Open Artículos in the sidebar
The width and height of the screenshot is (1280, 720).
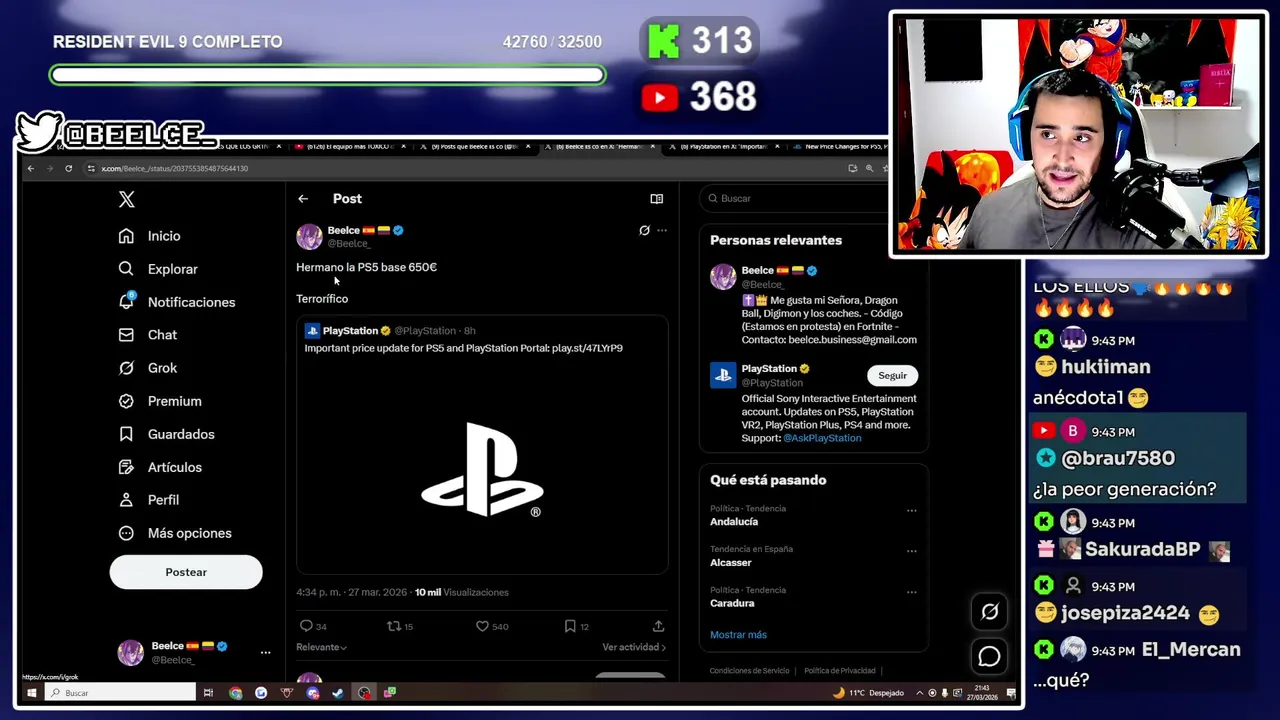pyautogui.click(x=160, y=467)
